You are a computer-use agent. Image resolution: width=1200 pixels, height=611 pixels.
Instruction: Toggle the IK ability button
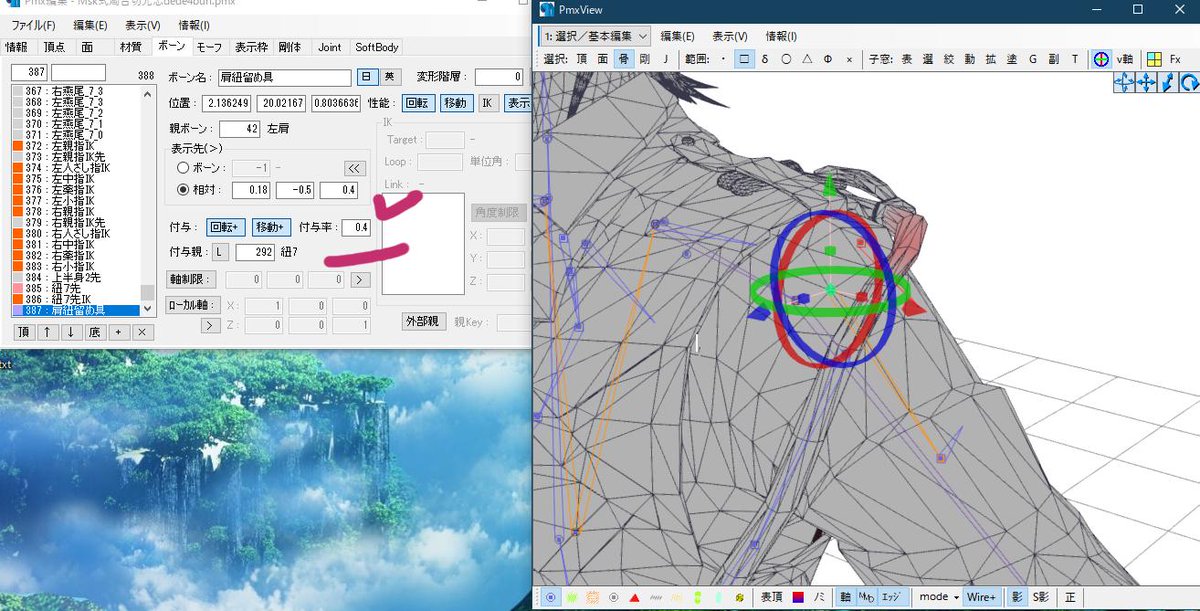tap(487, 103)
